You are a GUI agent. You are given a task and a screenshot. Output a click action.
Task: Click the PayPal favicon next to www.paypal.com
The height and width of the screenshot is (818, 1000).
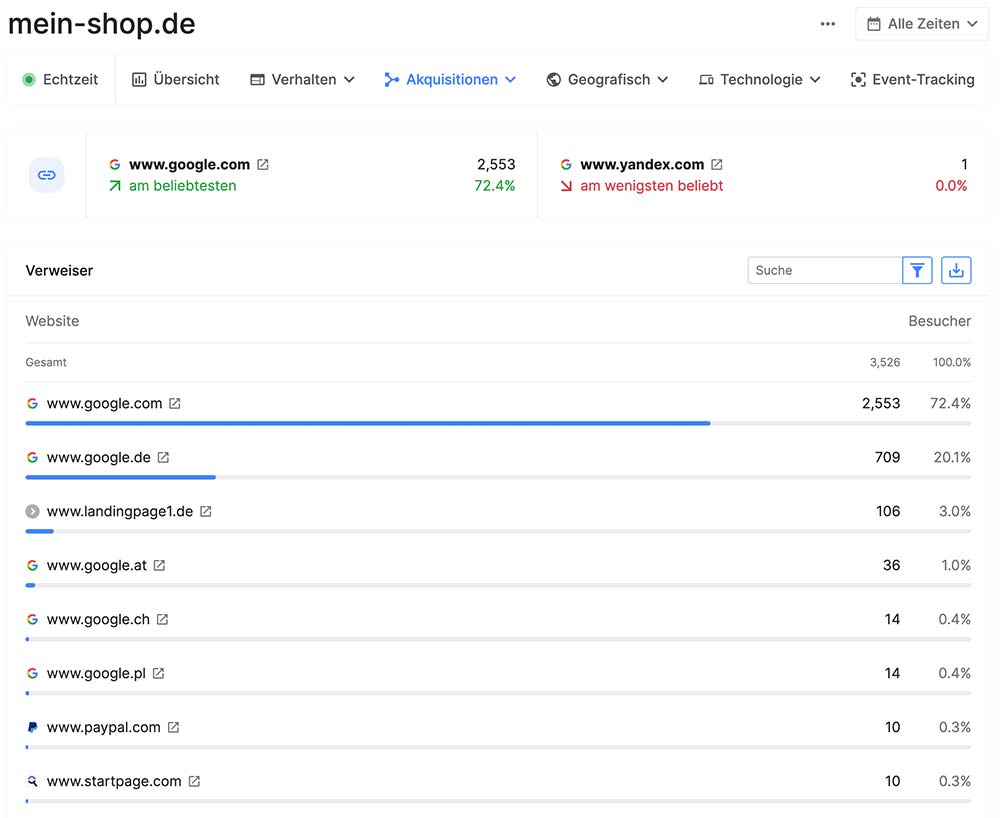(32, 727)
